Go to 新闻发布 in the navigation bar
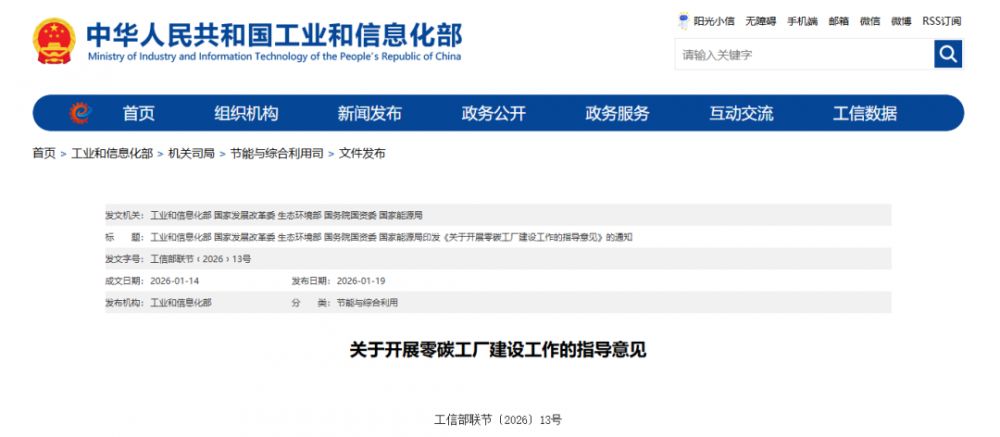 click(x=369, y=114)
